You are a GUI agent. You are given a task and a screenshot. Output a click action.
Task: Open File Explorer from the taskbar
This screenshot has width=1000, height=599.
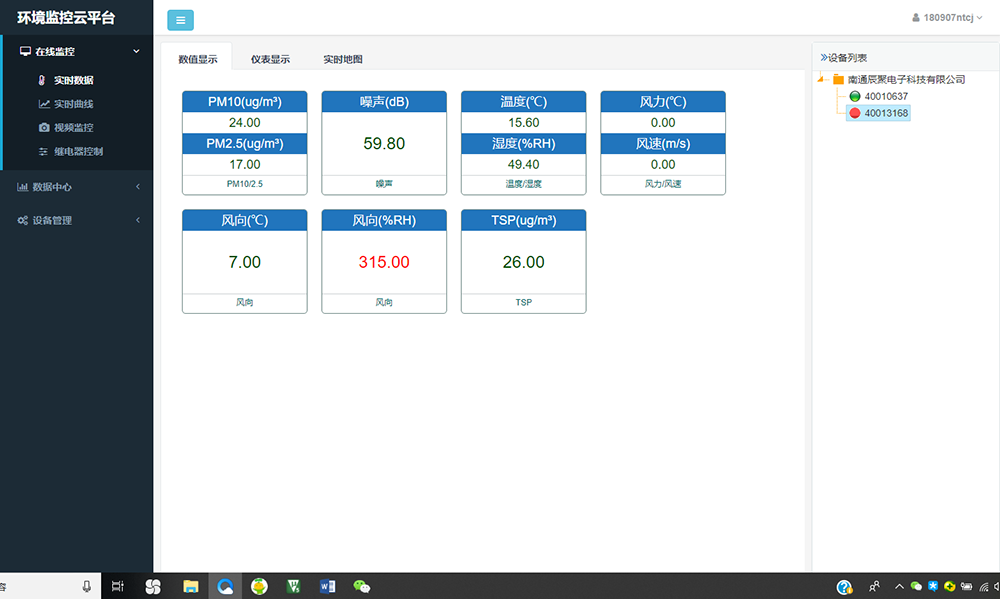click(190, 586)
